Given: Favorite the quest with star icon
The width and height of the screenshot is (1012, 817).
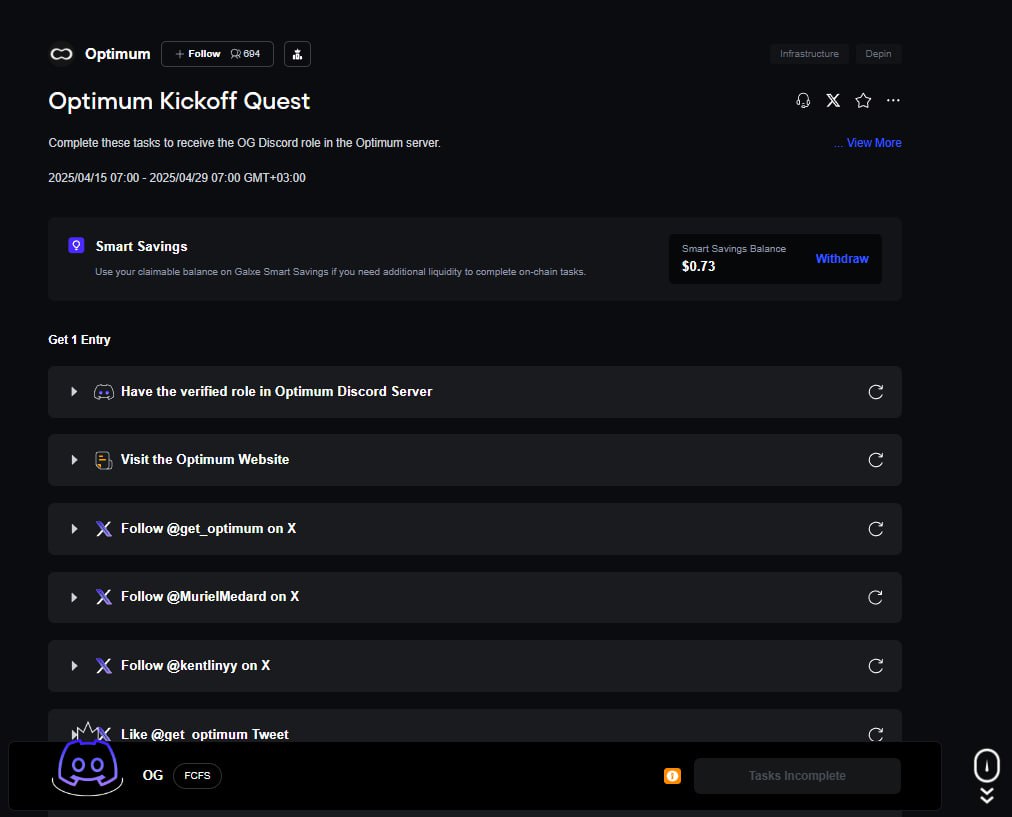Looking at the screenshot, I should pos(863,101).
